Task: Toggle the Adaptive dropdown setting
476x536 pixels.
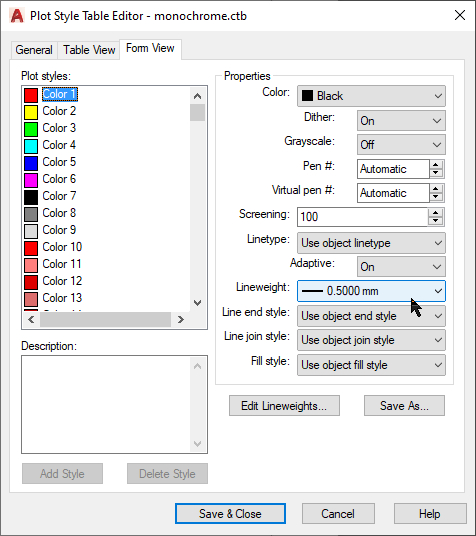Action: (401, 267)
